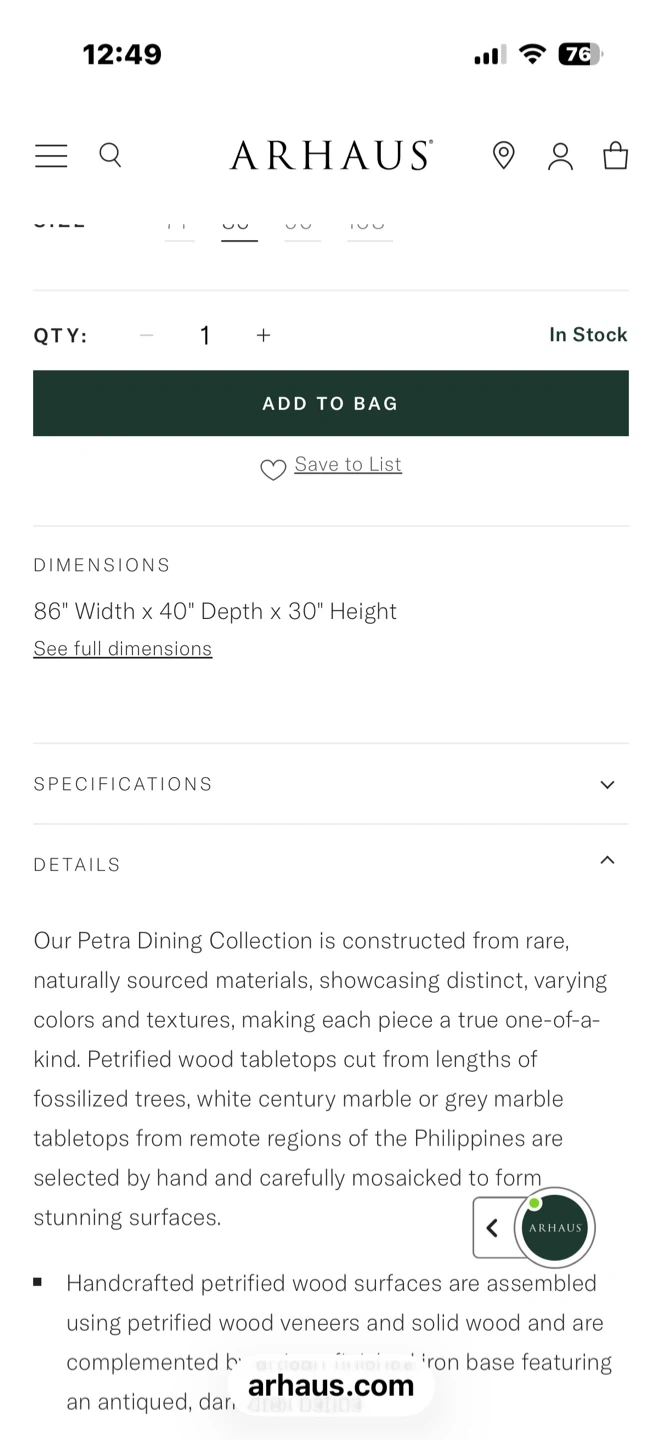Open the hamburger navigation menu
The width and height of the screenshot is (662, 1440).
click(x=51, y=156)
